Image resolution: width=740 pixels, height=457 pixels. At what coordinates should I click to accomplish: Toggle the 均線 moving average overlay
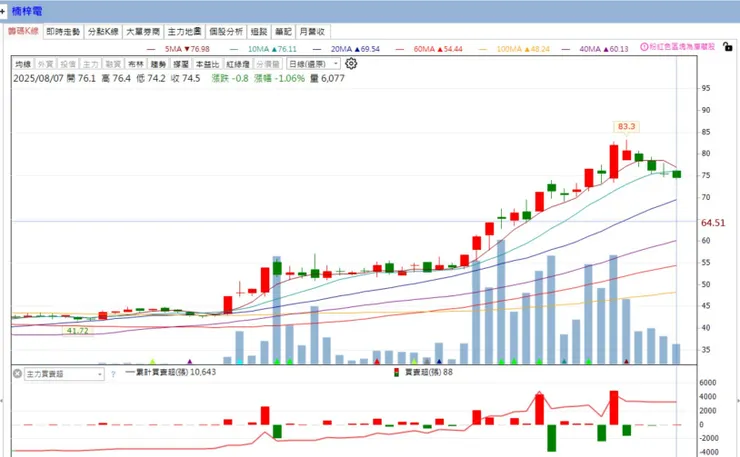(x=23, y=64)
